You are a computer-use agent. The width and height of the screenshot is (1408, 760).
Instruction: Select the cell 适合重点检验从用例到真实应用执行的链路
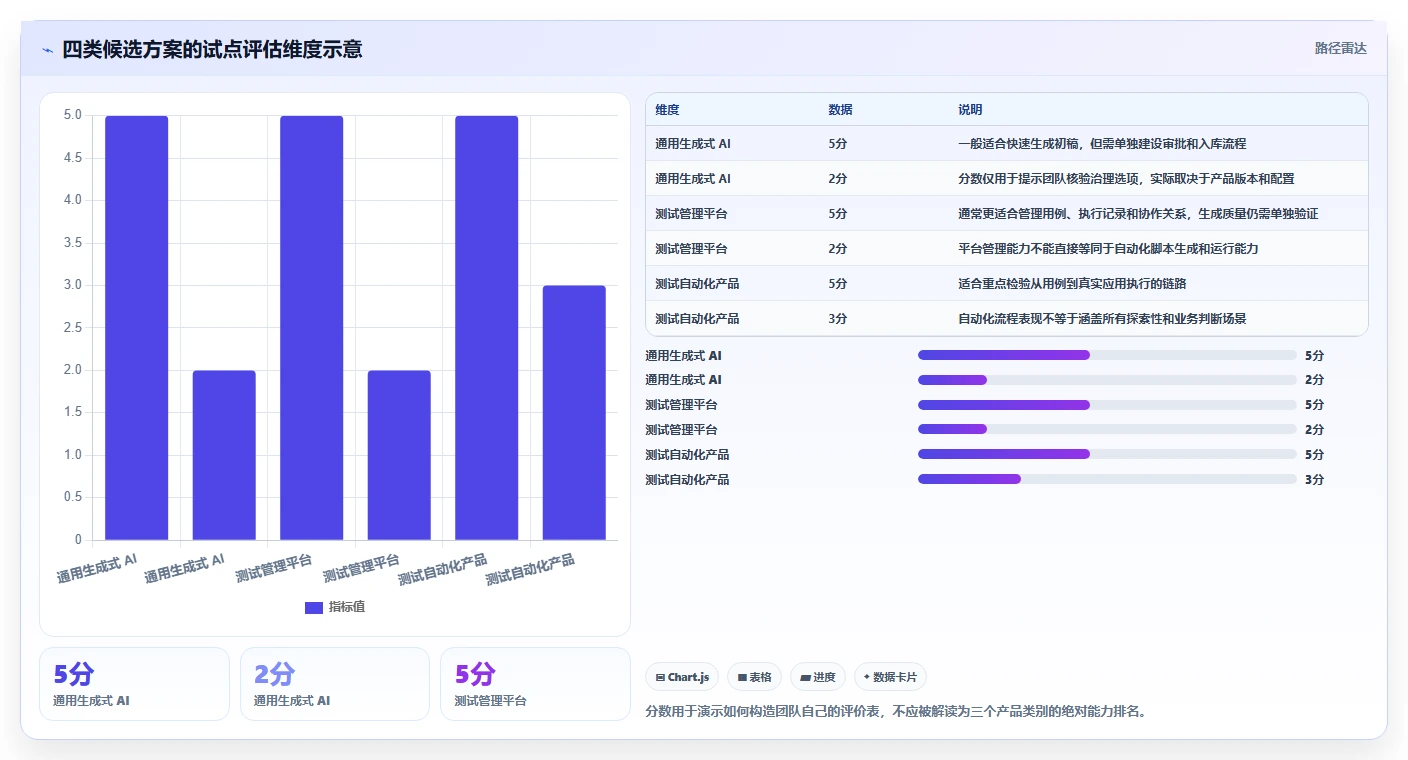coord(1072,284)
